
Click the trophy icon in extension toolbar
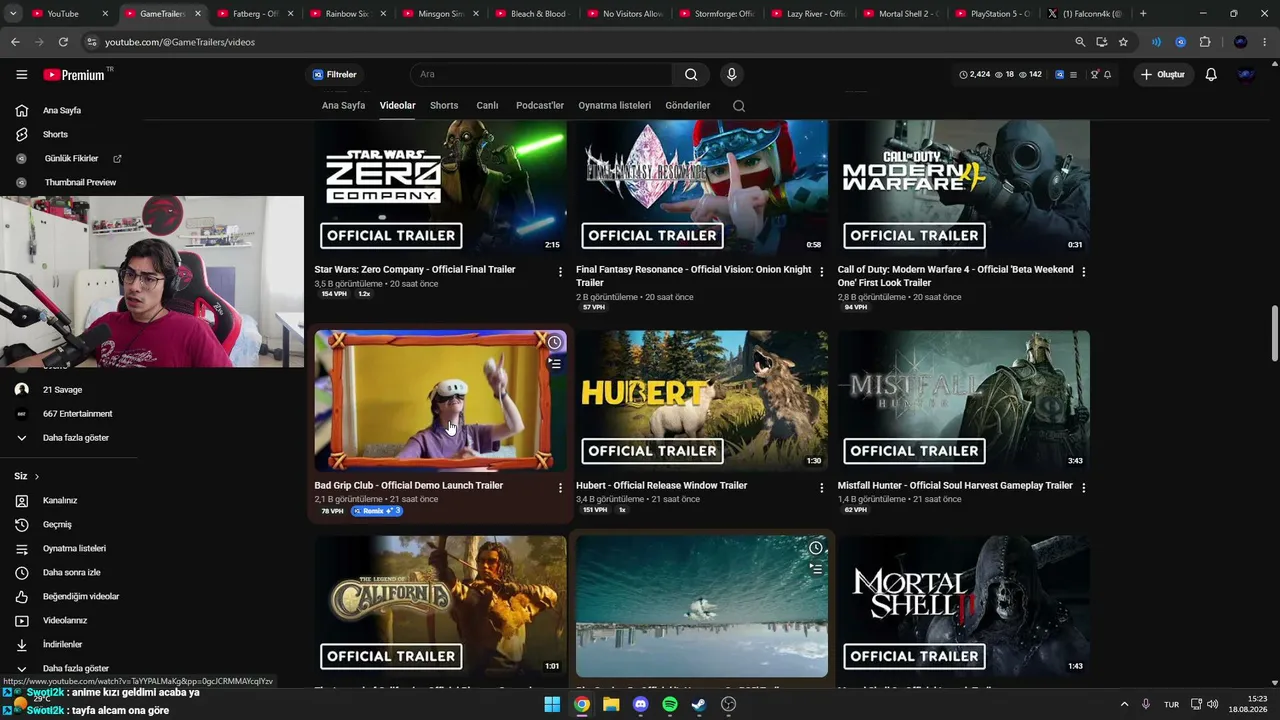(1095, 75)
